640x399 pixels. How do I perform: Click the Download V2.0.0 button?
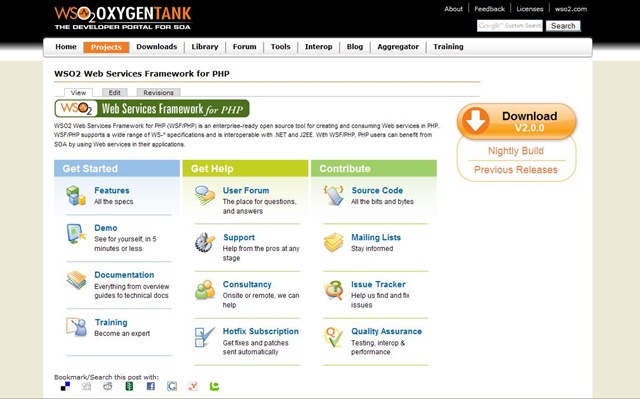(x=517, y=121)
